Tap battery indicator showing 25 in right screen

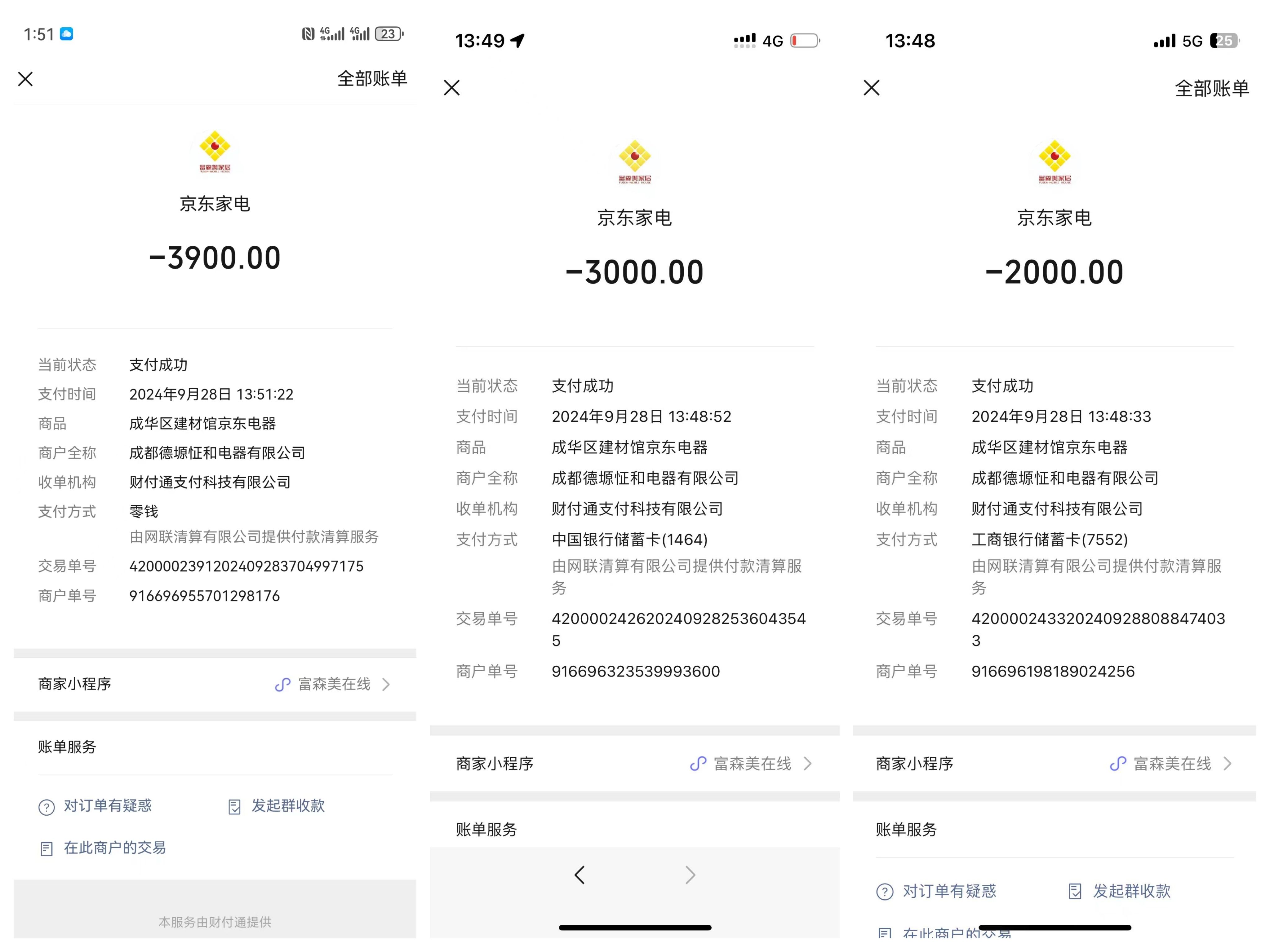pyautogui.click(x=1225, y=41)
